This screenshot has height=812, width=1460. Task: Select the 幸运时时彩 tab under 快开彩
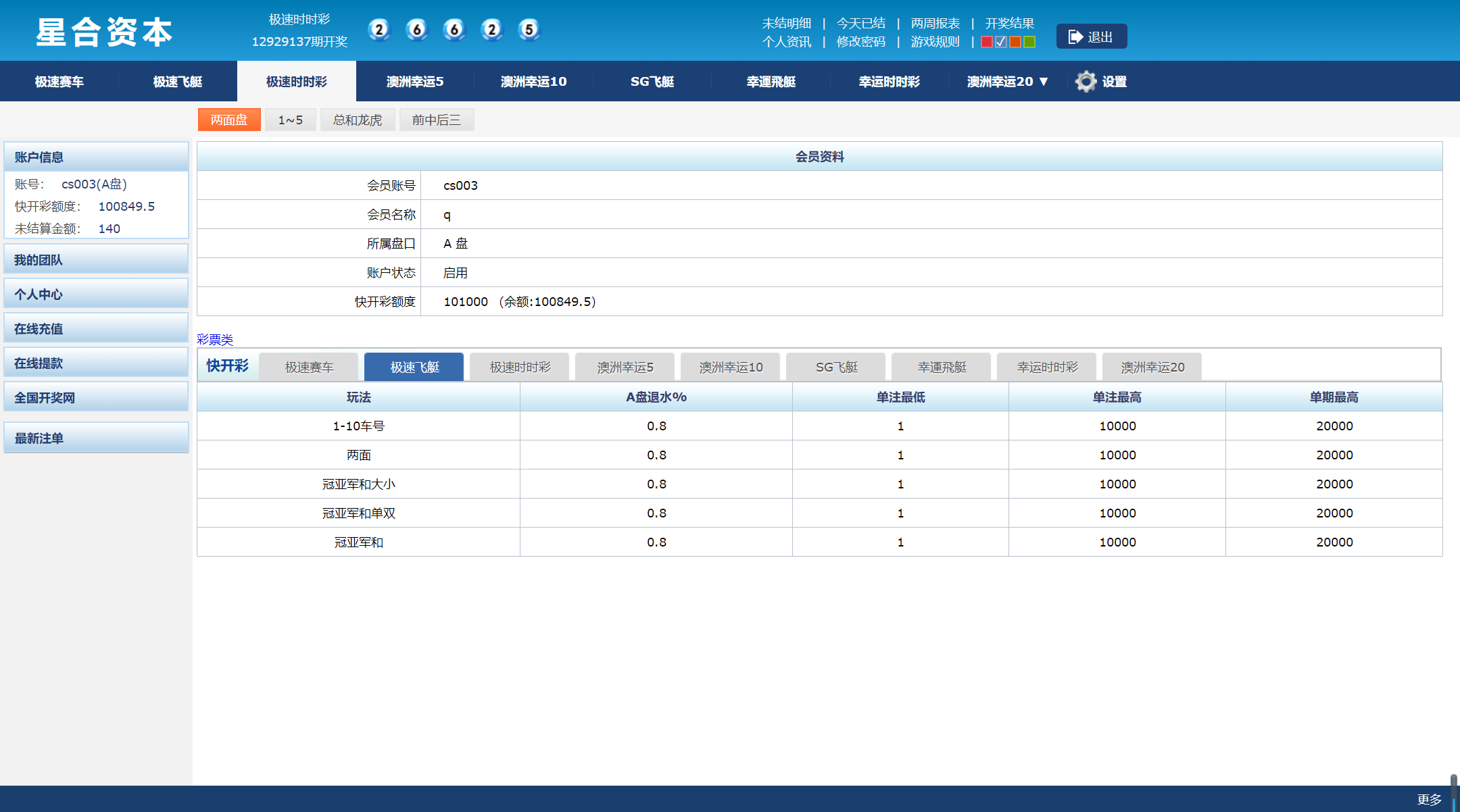click(1047, 367)
